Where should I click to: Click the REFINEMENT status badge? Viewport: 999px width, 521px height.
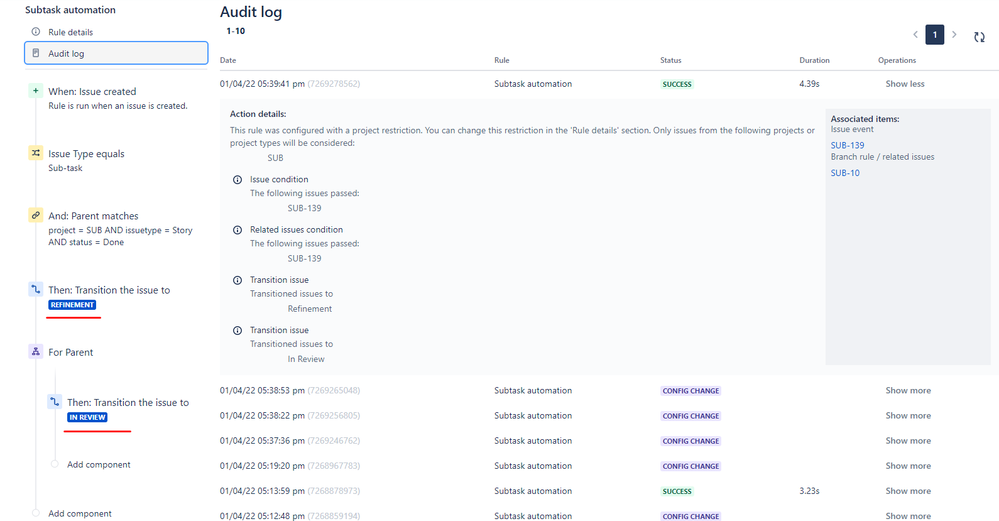(72, 305)
